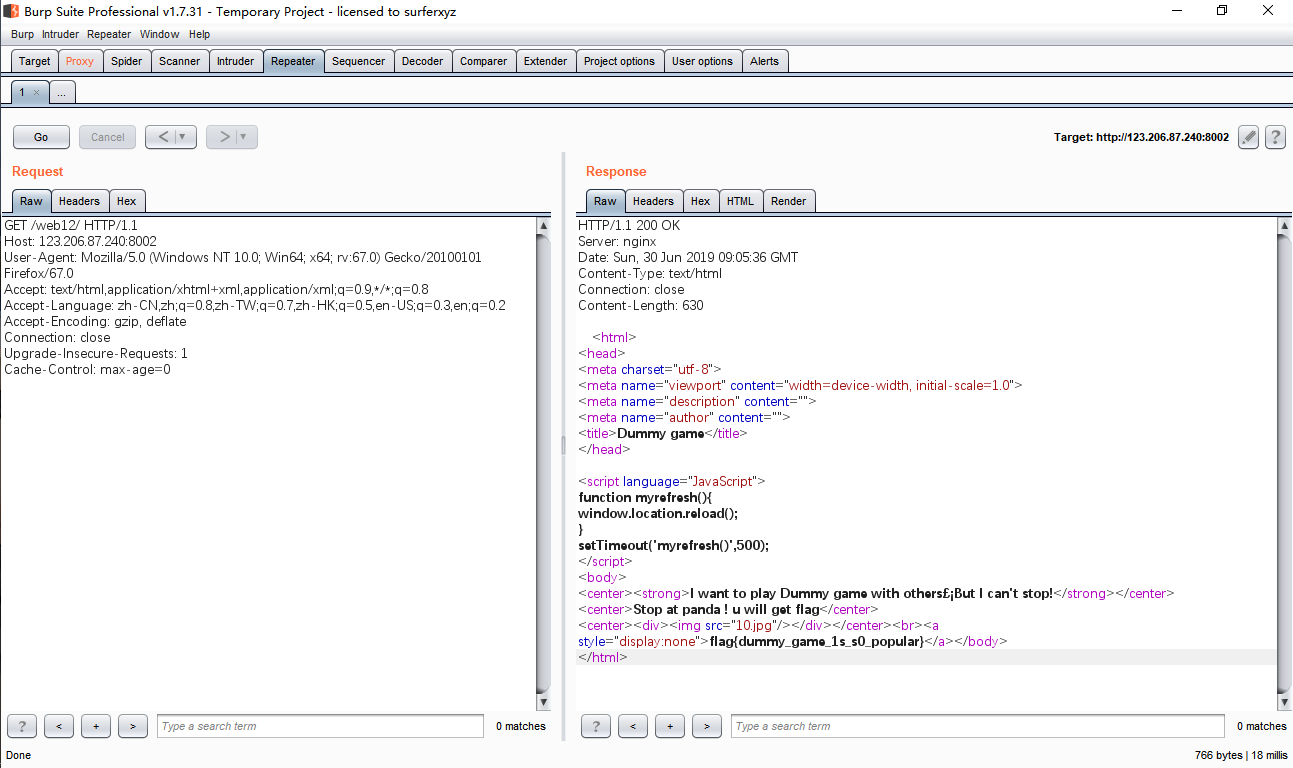Select Request Headers view tab
1293x768 pixels.
click(79, 201)
